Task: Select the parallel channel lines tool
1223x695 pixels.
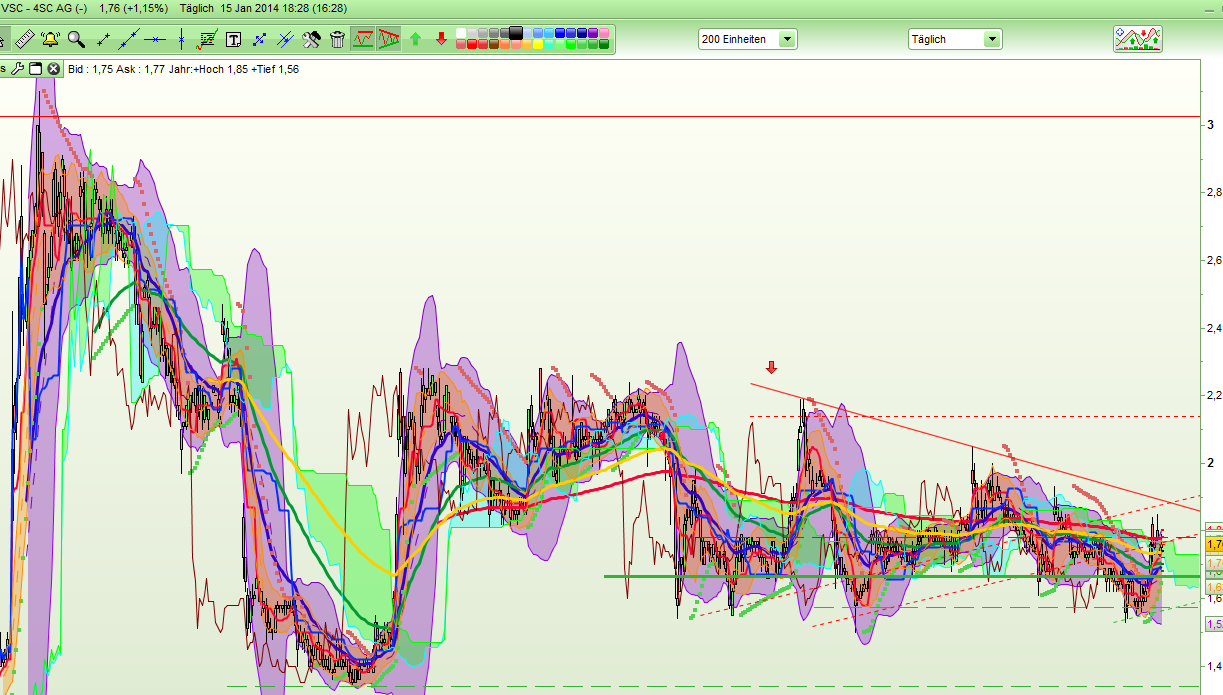Action: (285, 40)
